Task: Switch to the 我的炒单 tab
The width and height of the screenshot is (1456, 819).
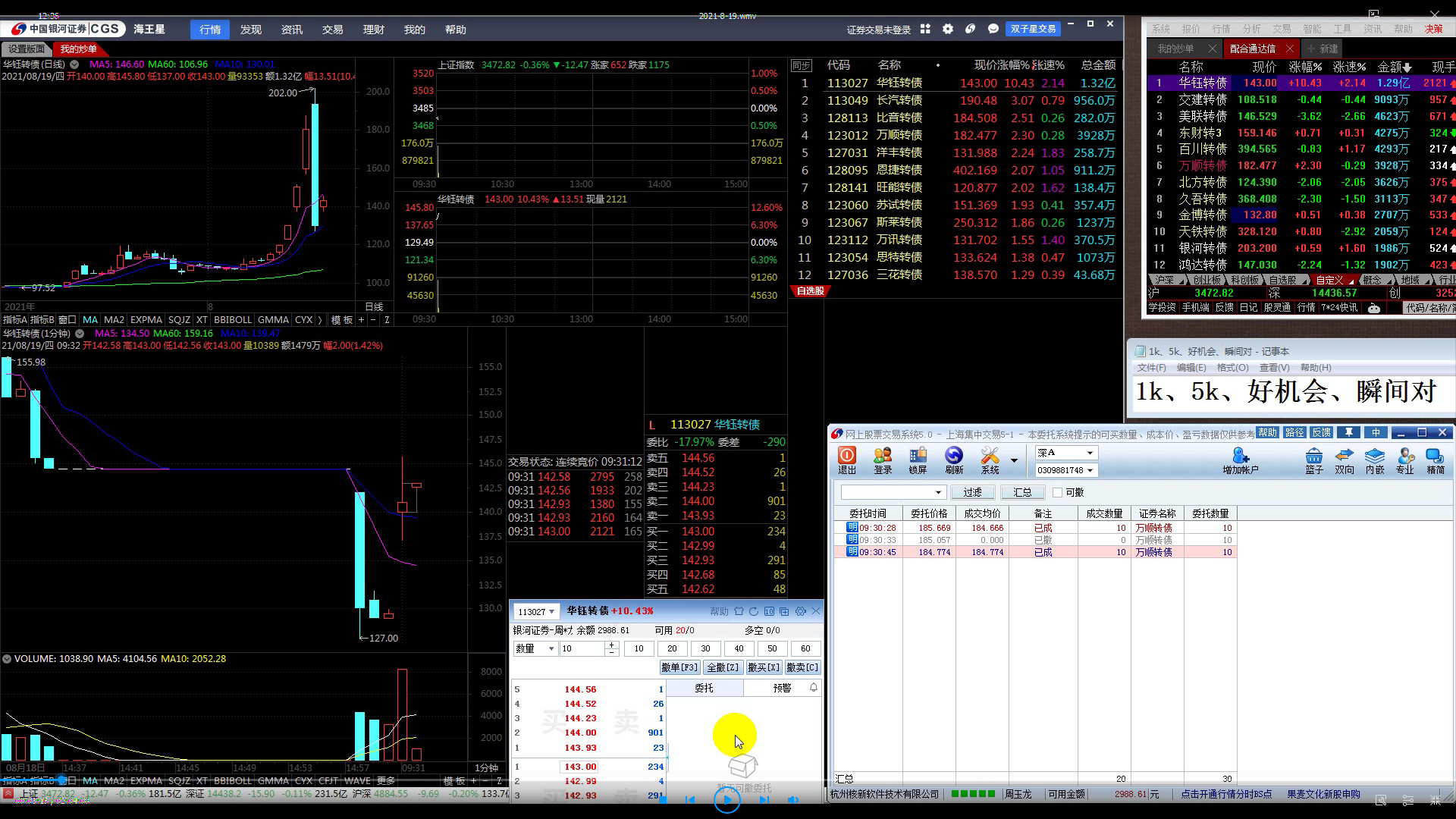Action: coord(78,49)
